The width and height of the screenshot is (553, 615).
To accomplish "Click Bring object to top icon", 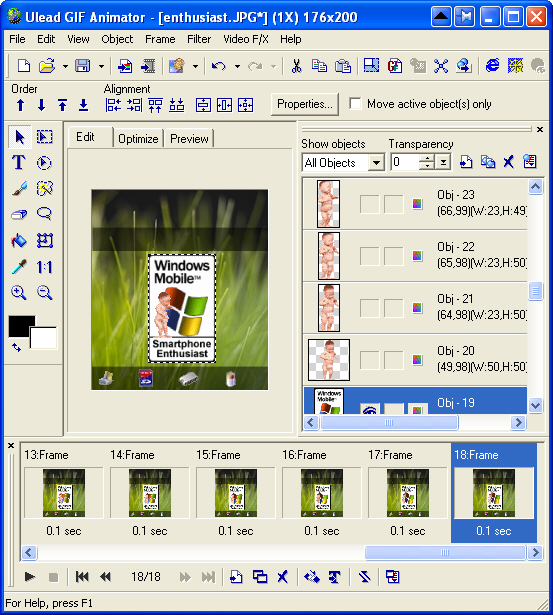I will pos(62,105).
